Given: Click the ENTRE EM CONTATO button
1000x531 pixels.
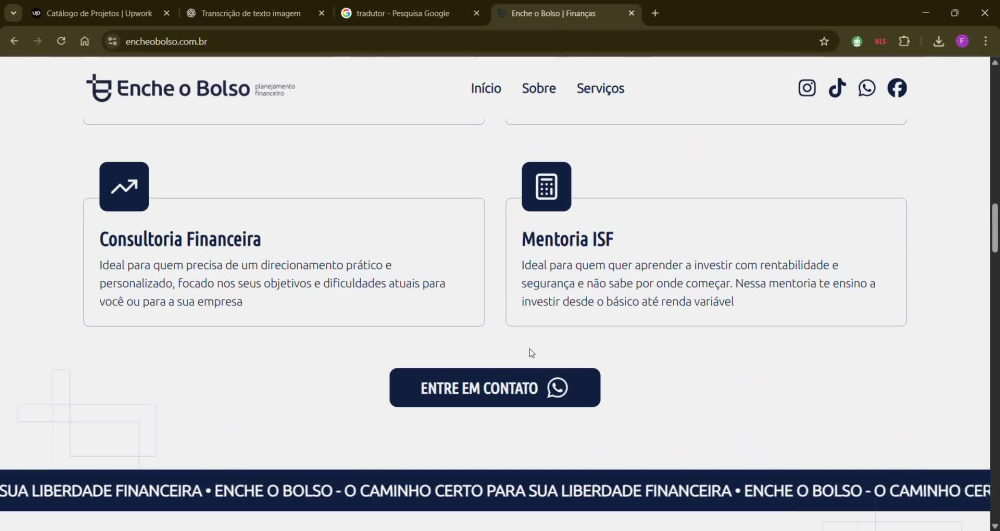Looking at the screenshot, I should tap(495, 388).
